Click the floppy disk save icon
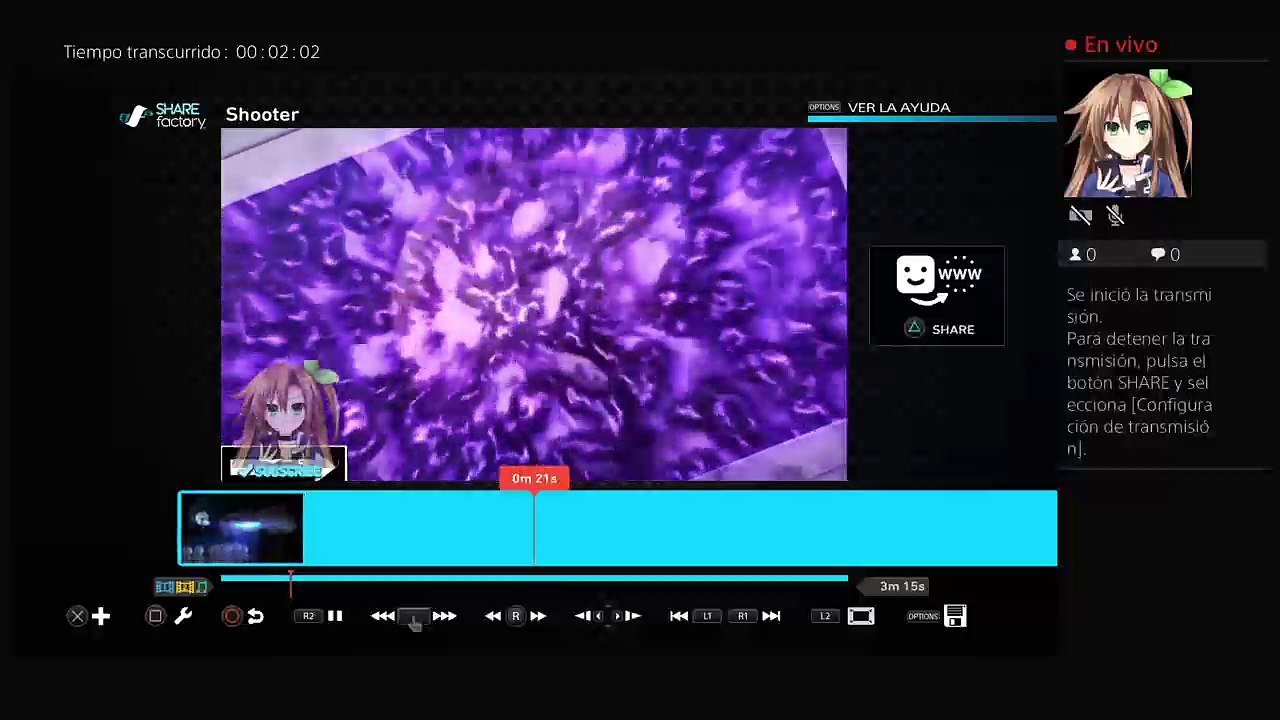This screenshot has height=720, width=1280. coord(955,616)
